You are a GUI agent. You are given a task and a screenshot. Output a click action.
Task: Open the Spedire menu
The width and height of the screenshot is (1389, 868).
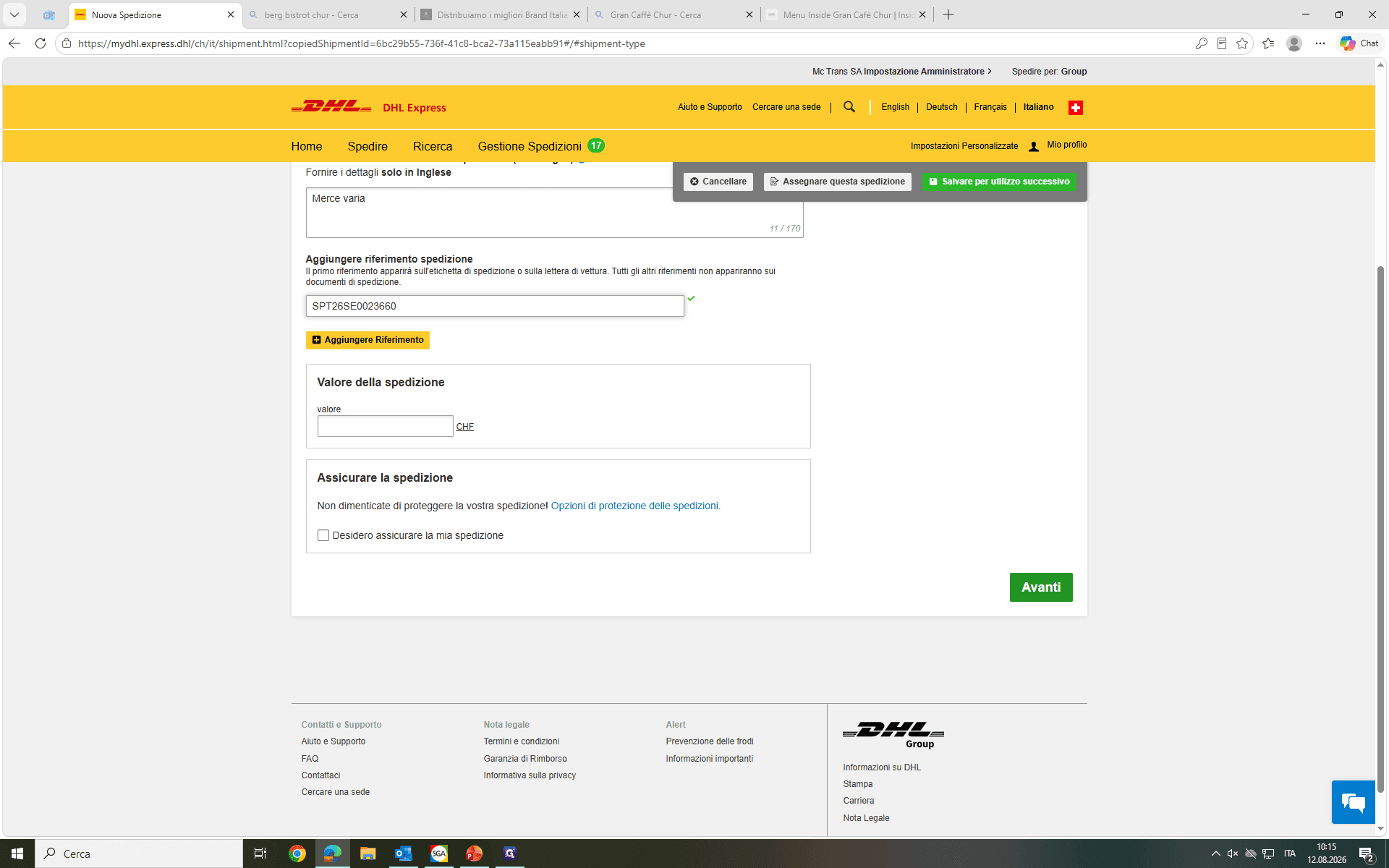coord(368,146)
